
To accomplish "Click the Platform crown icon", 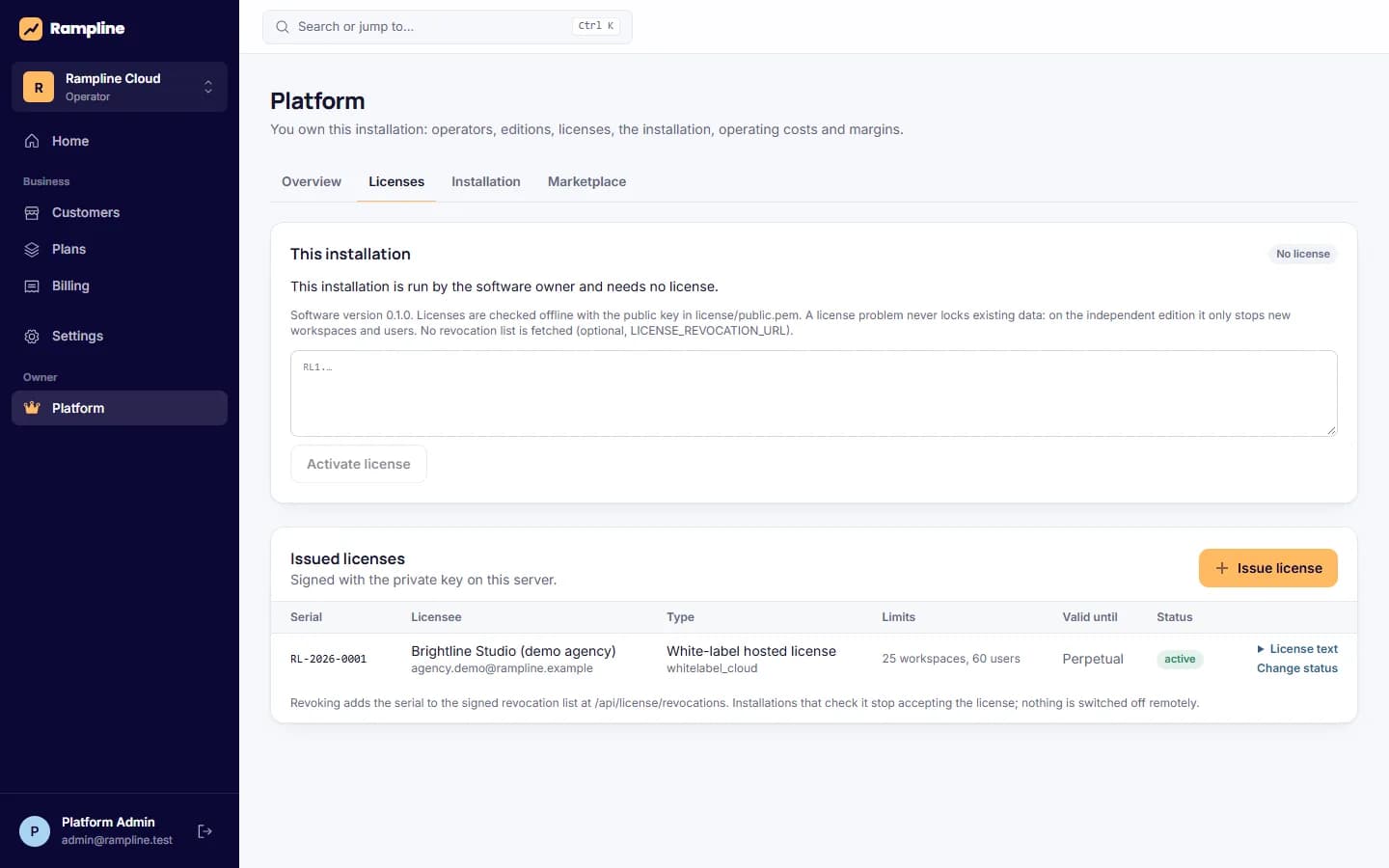I will [x=32, y=408].
